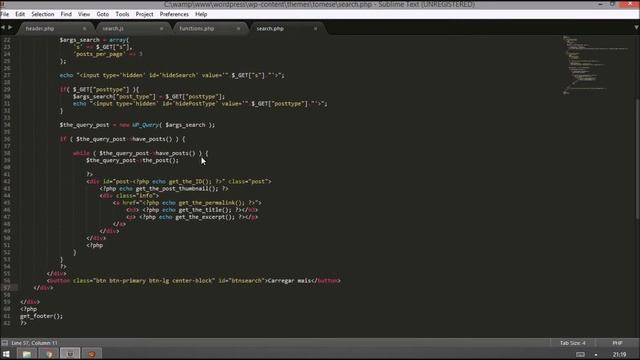Open the PHP syntax selector

(617, 343)
